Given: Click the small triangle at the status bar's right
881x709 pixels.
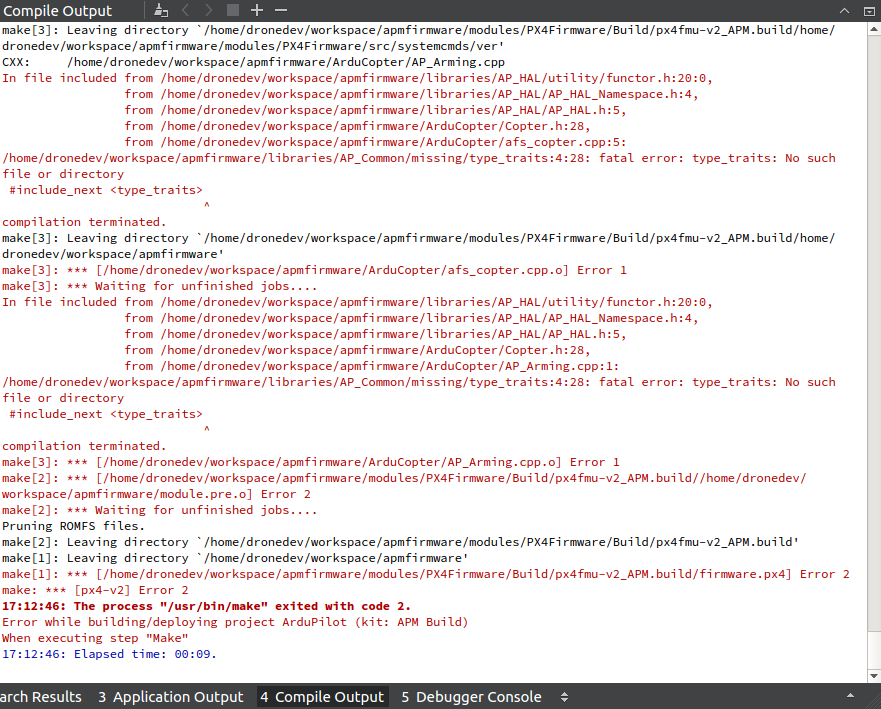Looking at the screenshot, I should pyautogui.click(x=850, y=696).
